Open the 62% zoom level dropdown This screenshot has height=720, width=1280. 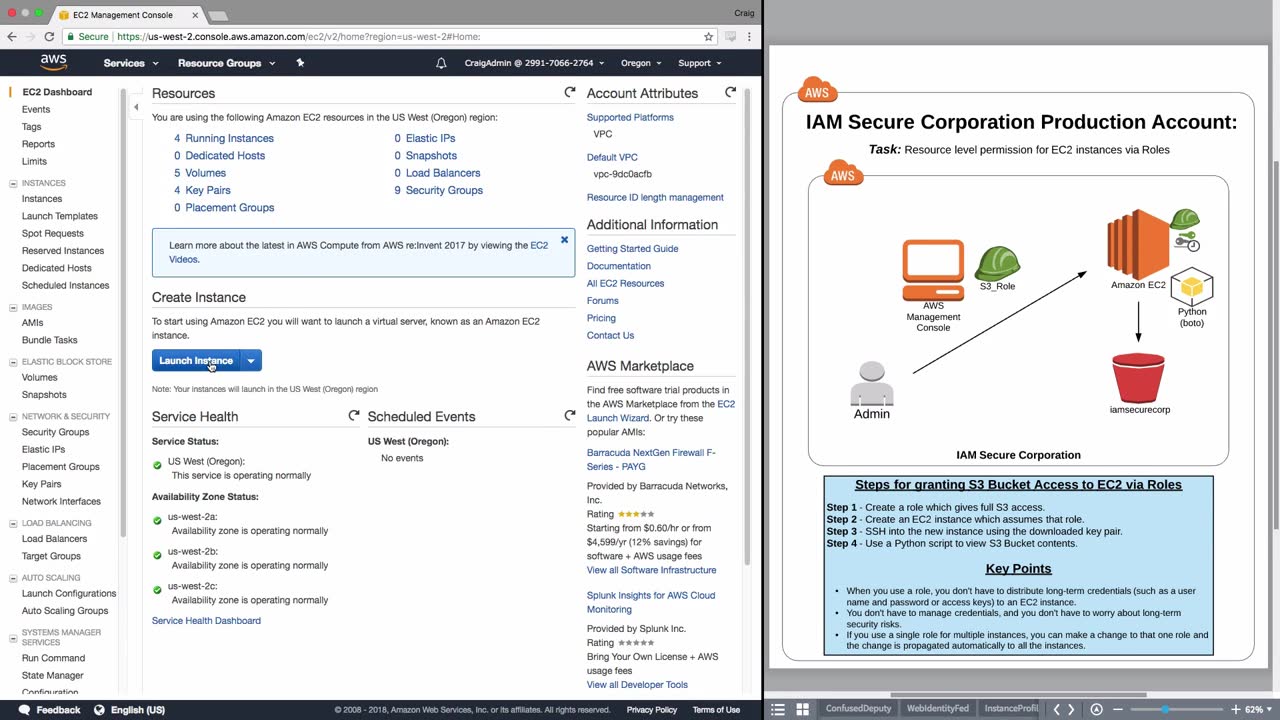click(x=1257, y=709)
